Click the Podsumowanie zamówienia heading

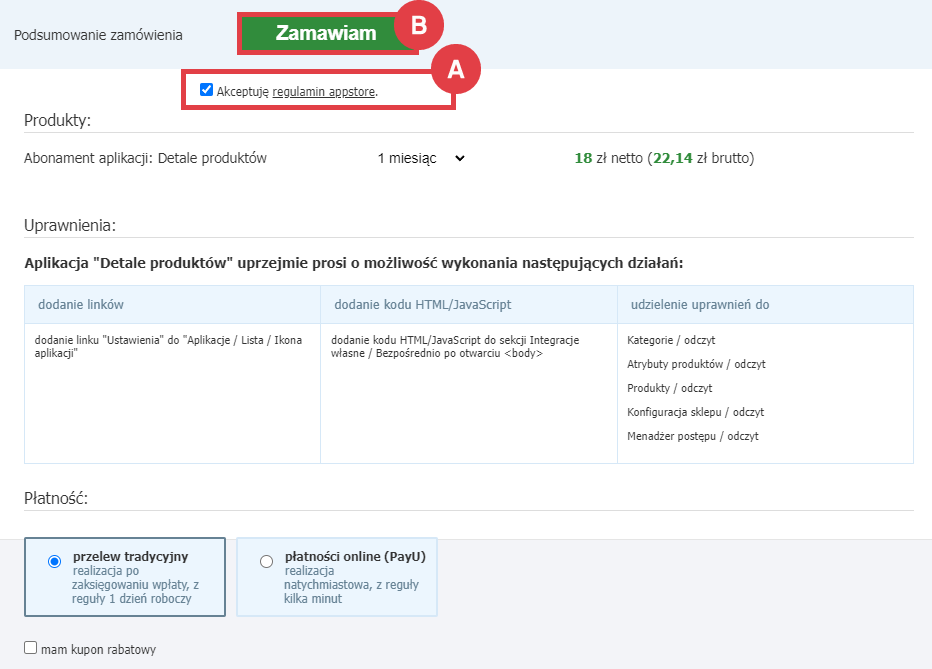(98, 35)
